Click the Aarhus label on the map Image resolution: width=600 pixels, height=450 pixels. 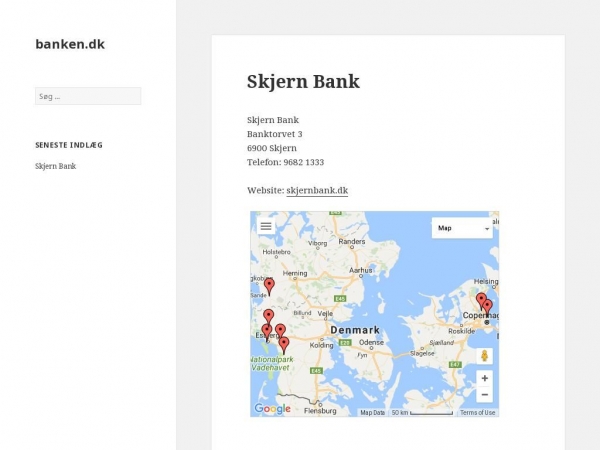(360, 270)
